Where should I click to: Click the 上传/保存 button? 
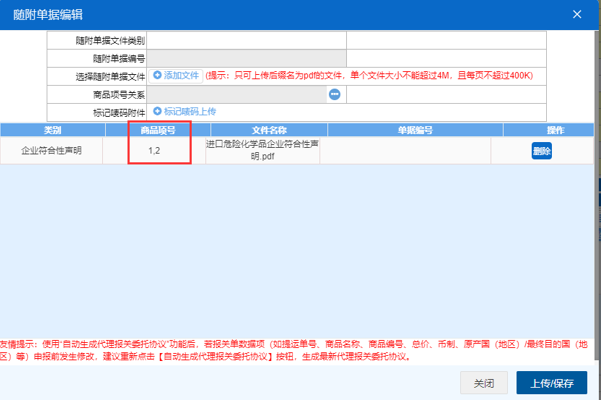[x=552, y=384]
